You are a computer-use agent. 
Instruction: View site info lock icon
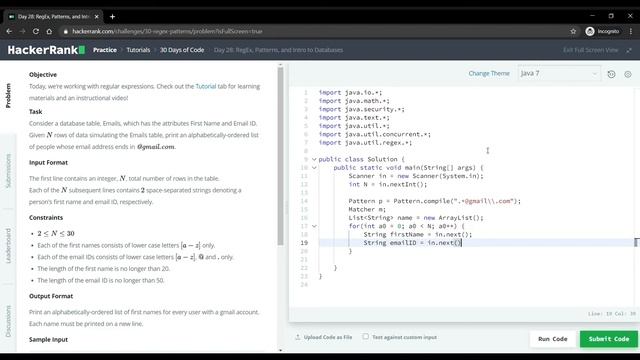click(x=65, y=31)
